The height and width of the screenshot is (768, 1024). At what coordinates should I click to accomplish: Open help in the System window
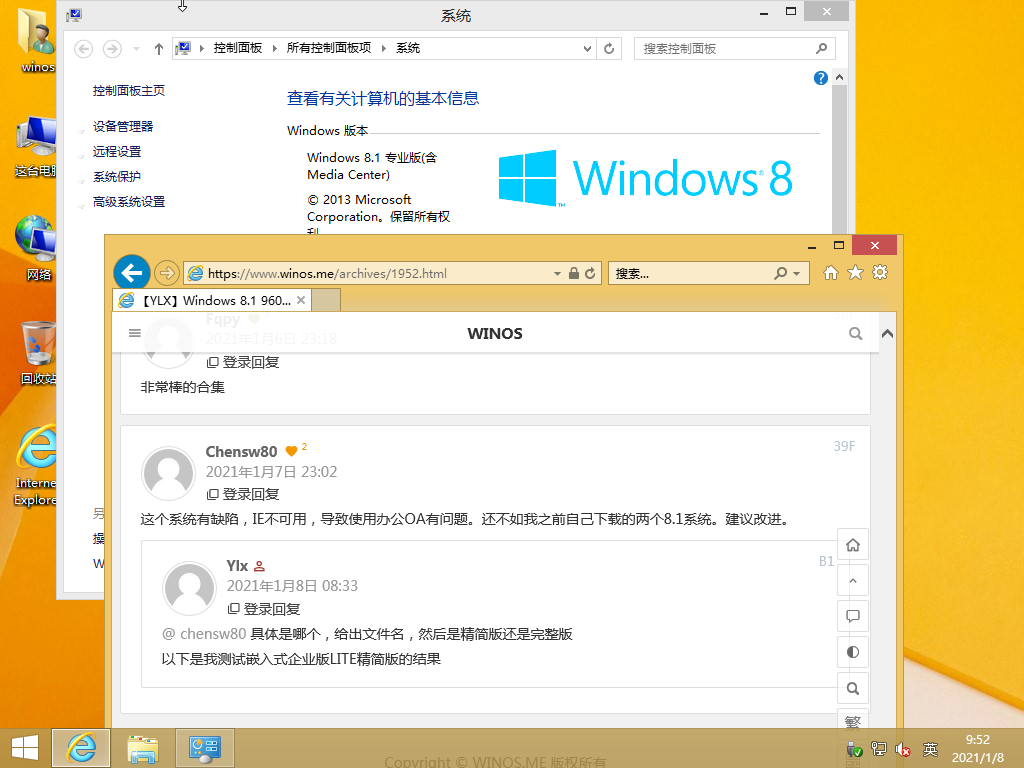(821, 78)
